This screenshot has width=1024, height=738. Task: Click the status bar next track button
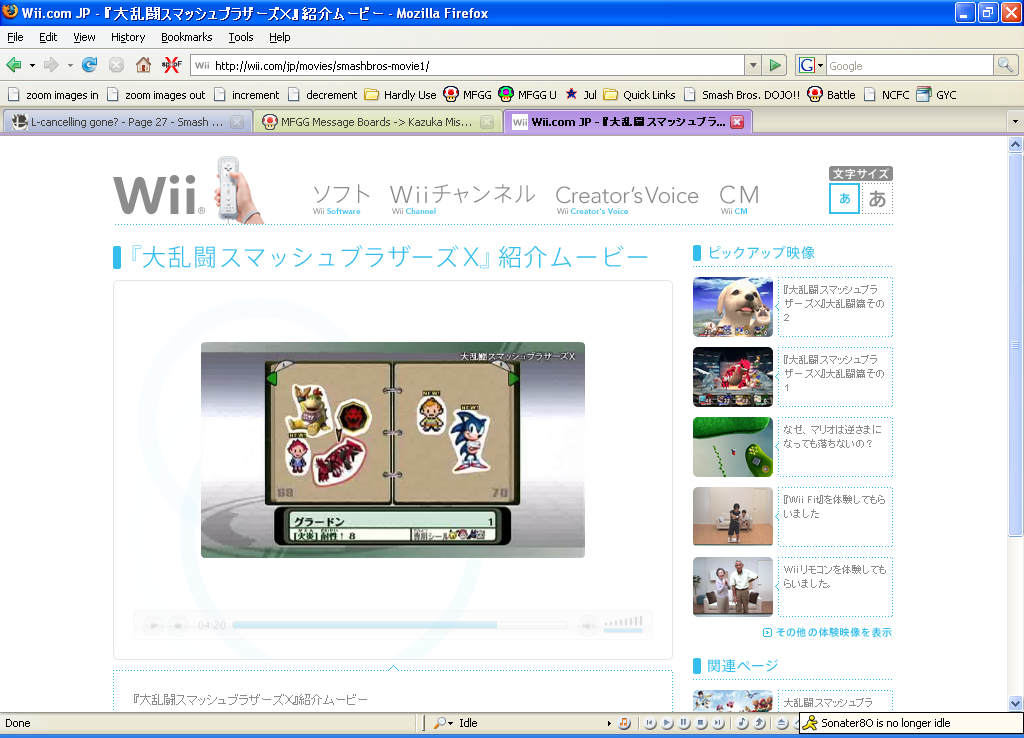718,723
